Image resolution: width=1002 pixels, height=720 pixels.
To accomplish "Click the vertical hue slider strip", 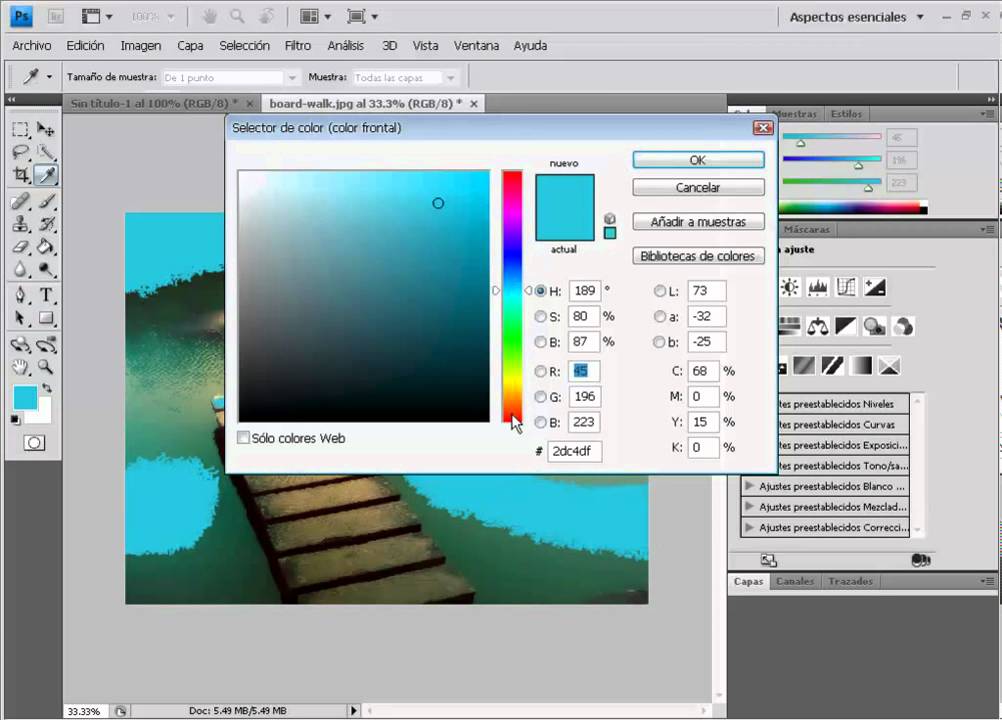I will tap(512, 296).
